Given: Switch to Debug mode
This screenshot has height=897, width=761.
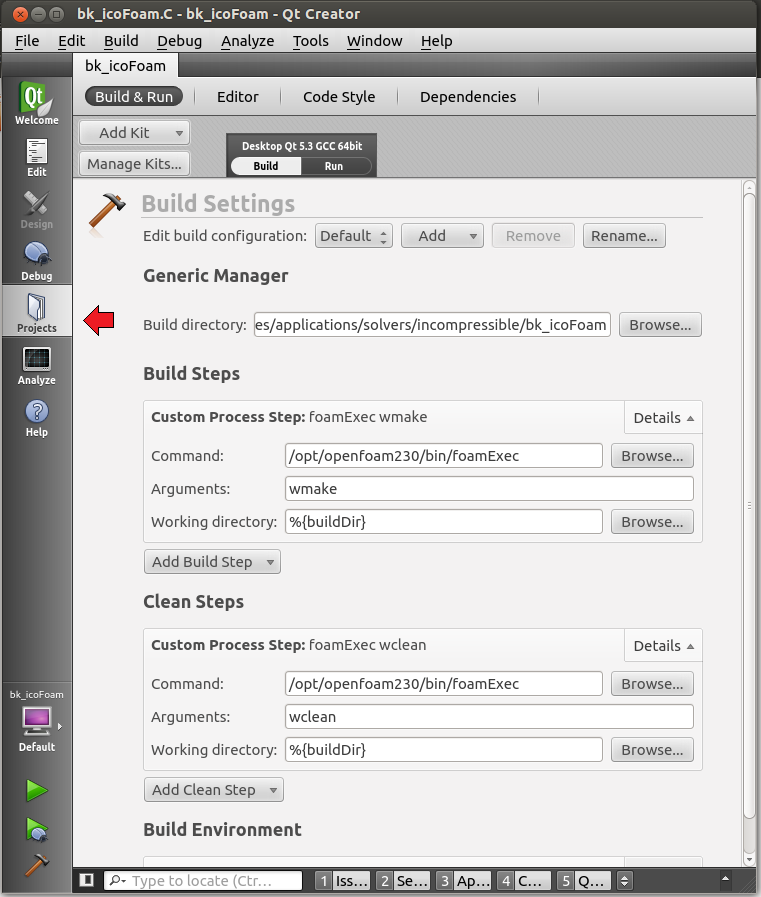Looking at the screenshot, I should click(37, 261).
